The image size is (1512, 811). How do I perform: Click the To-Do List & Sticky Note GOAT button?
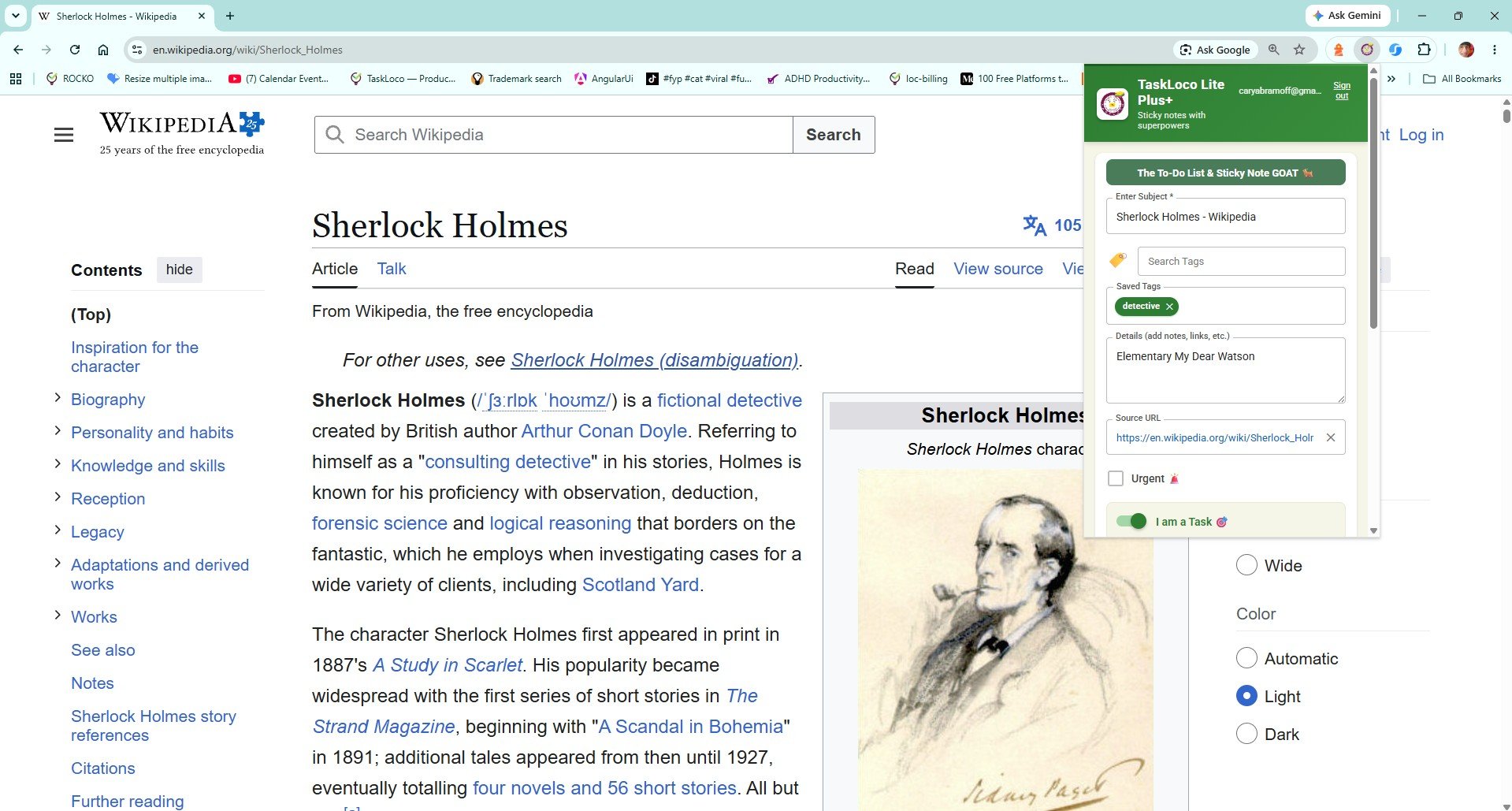pyautogui.click(x=1225, y=173)
